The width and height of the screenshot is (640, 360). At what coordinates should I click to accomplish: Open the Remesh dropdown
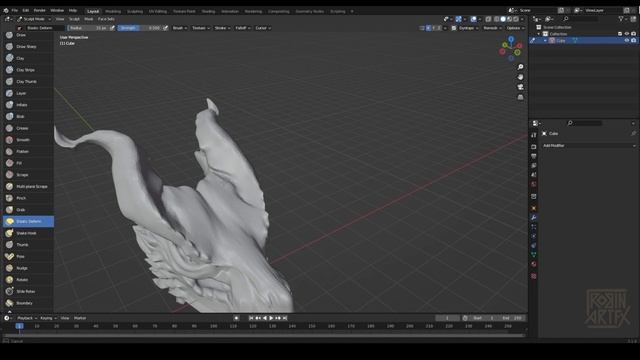coord(492,28)
